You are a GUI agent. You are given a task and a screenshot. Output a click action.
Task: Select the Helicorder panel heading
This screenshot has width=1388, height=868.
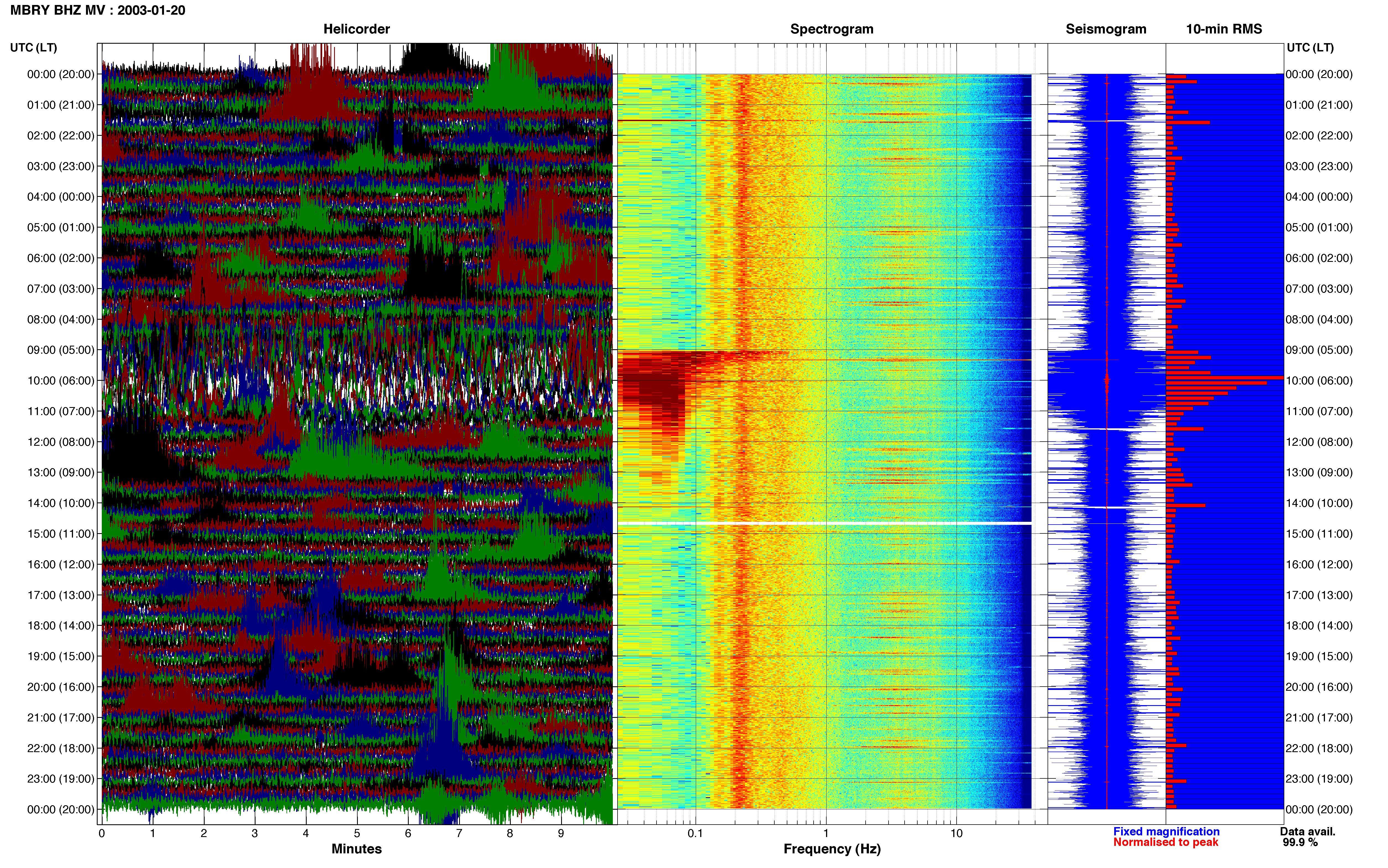[356, 29]
